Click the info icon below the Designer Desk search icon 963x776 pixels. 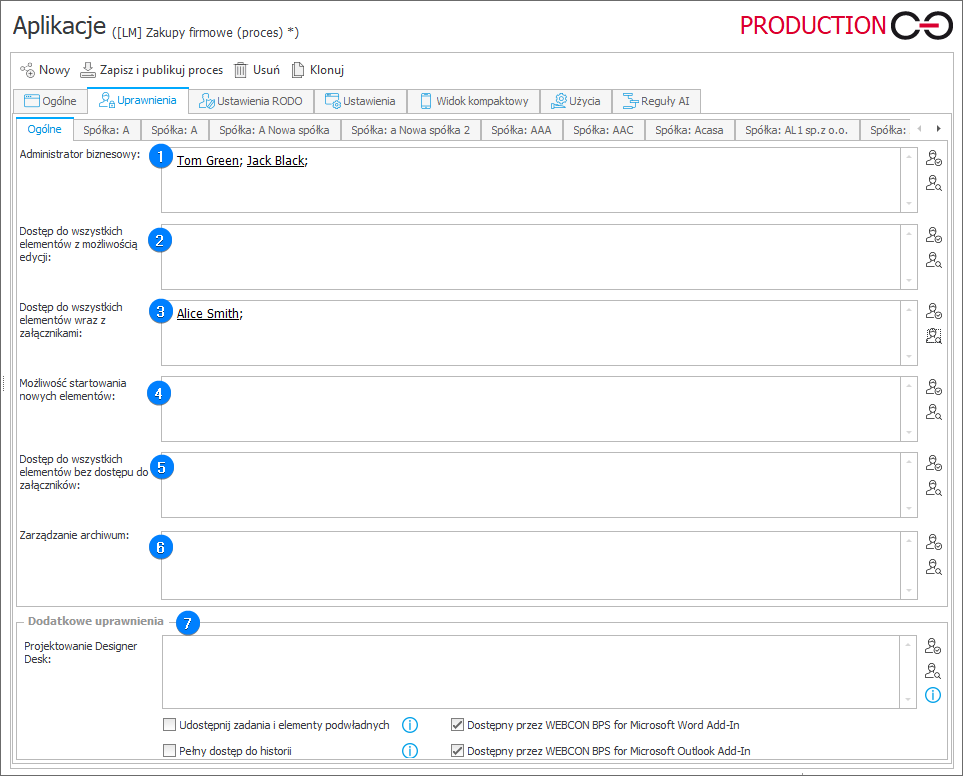(933, 696)
